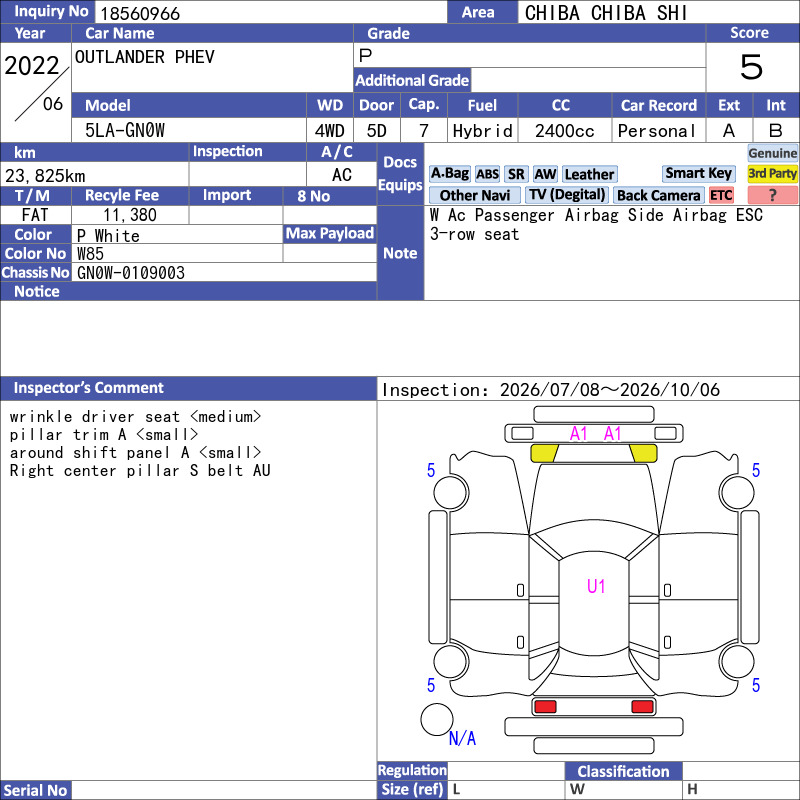Click the left yellow headlight marker
The image size is (800, 800).
pos(544,453)
